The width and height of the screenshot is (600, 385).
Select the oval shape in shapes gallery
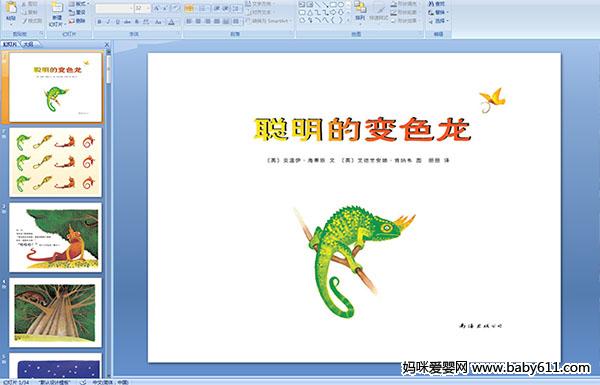pyautogui.click(x=341, y=5)
